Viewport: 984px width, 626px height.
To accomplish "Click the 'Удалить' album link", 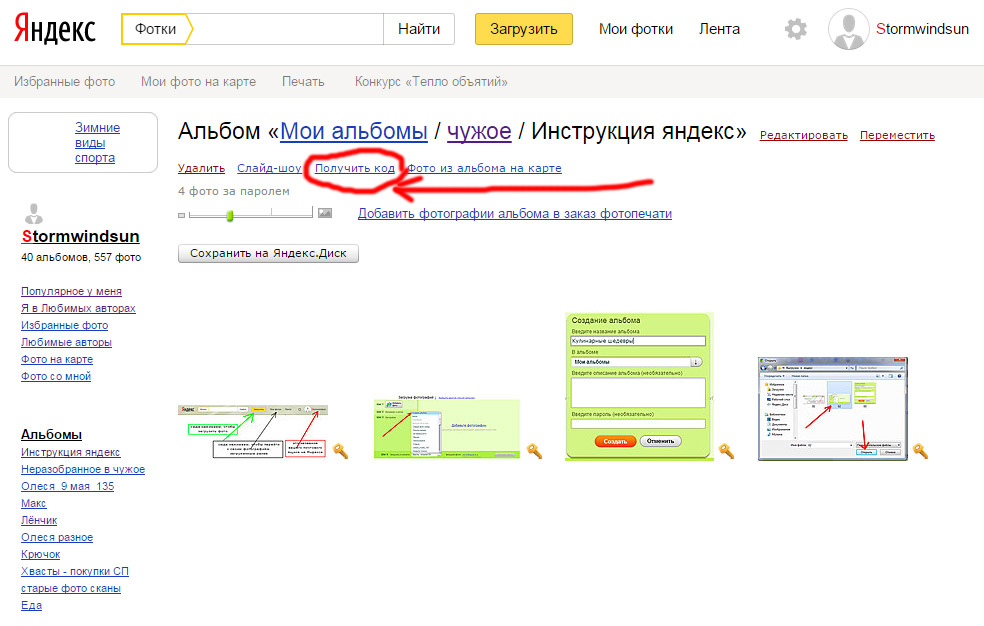I will [x=201, y=168].
